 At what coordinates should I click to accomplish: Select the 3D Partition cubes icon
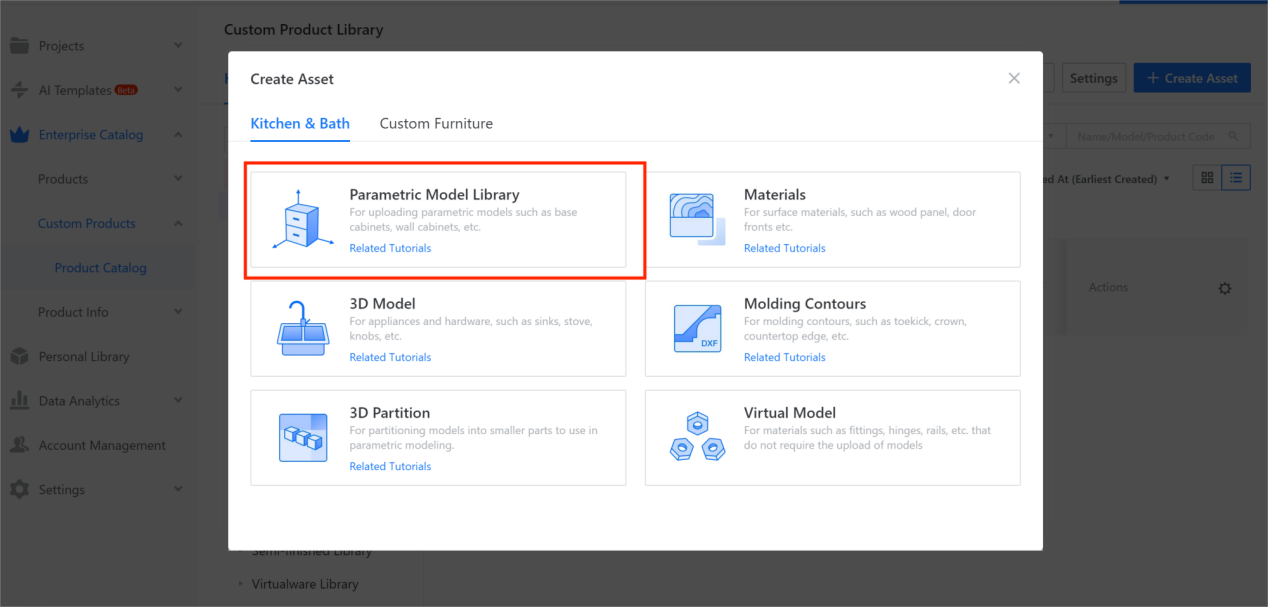(x=301, y=437)
